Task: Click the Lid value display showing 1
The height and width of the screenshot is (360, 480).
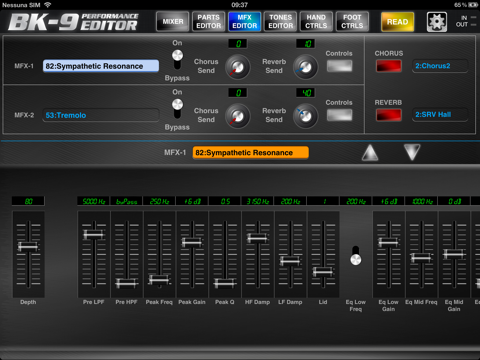Action: pyautogui.click(x=323, y=201)
